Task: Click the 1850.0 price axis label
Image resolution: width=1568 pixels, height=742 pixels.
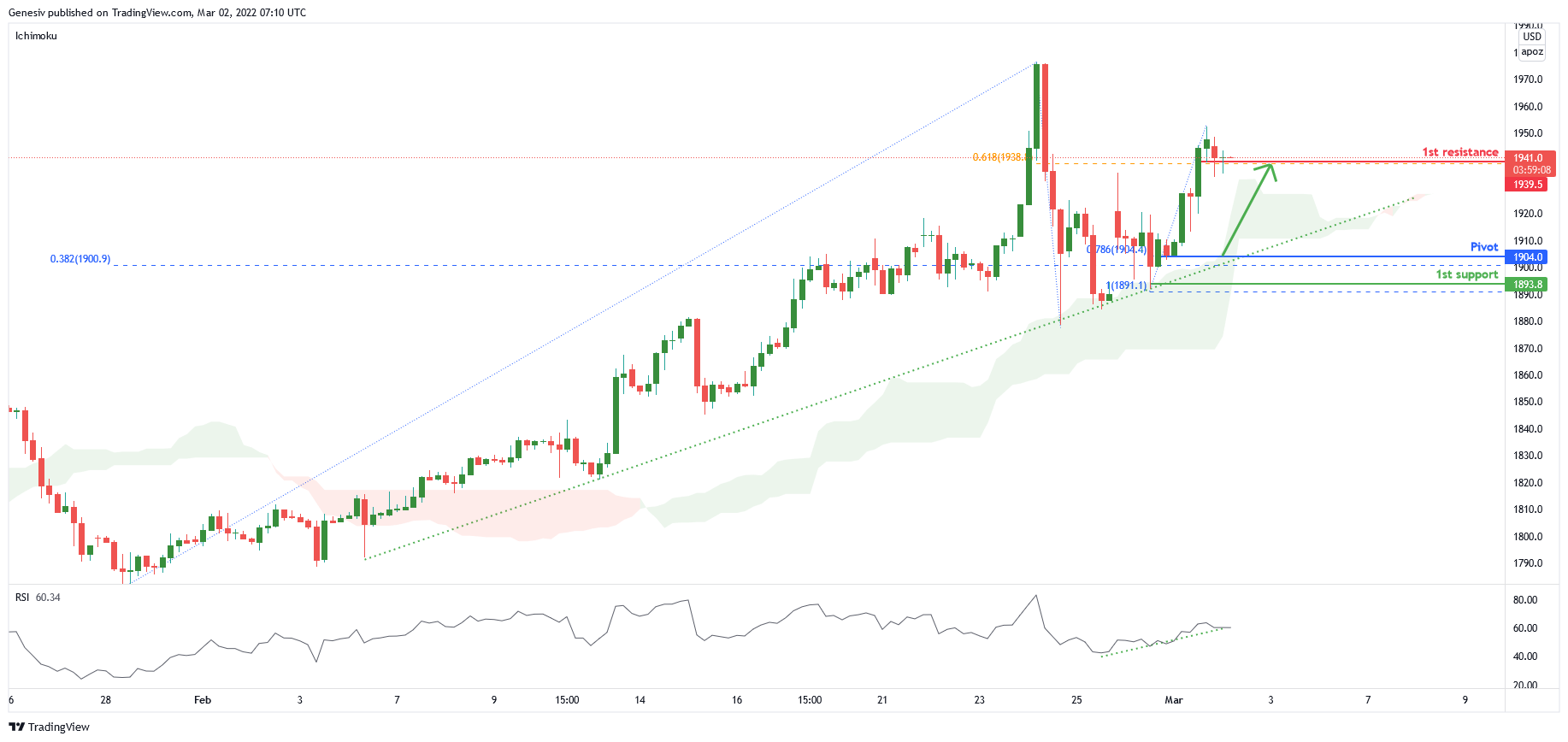Action: (1528, 402)
